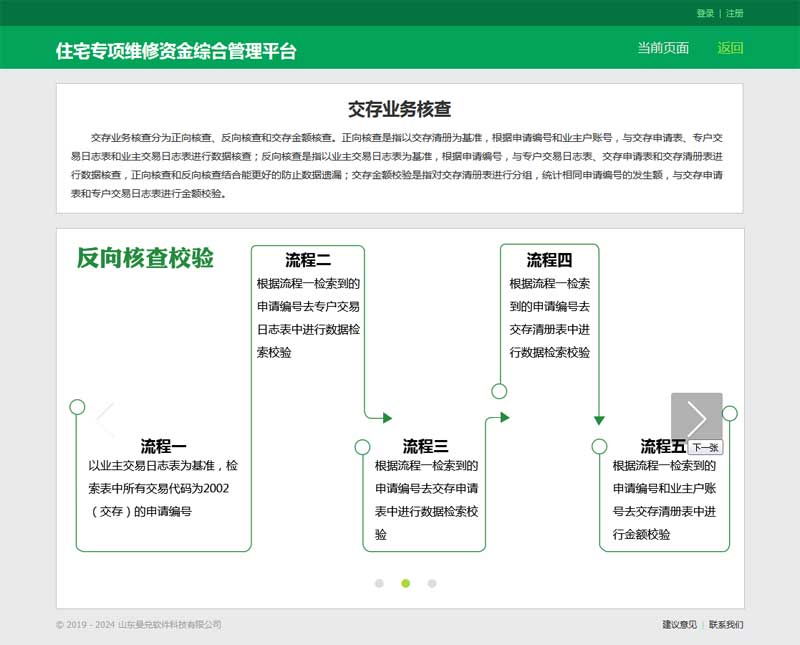Open the 当前页面 navigation item

point(663,48)
